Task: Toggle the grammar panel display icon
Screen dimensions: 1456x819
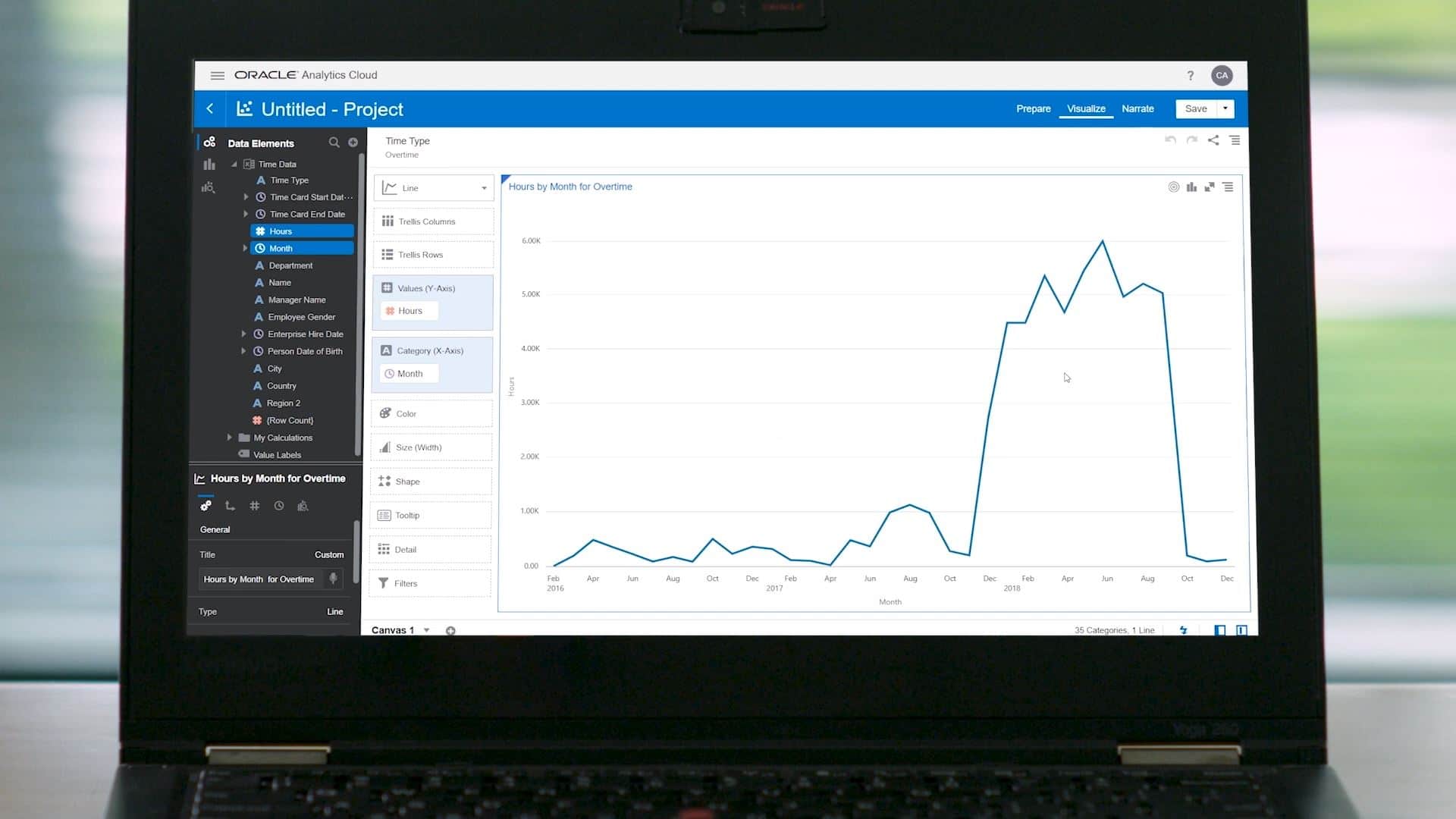Action: pyautogui.click(x=1241, y=630)
